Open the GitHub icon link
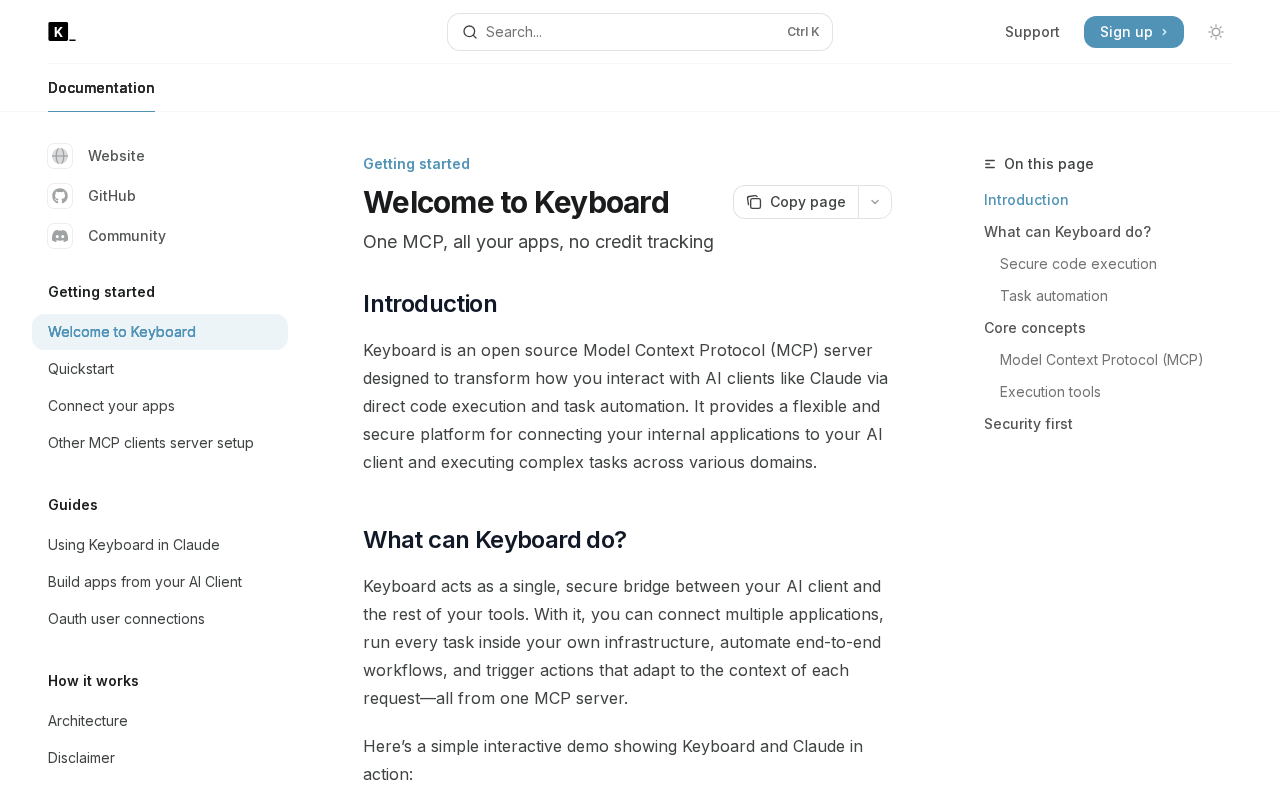1280x800 pixels. (x=60, y=196)
